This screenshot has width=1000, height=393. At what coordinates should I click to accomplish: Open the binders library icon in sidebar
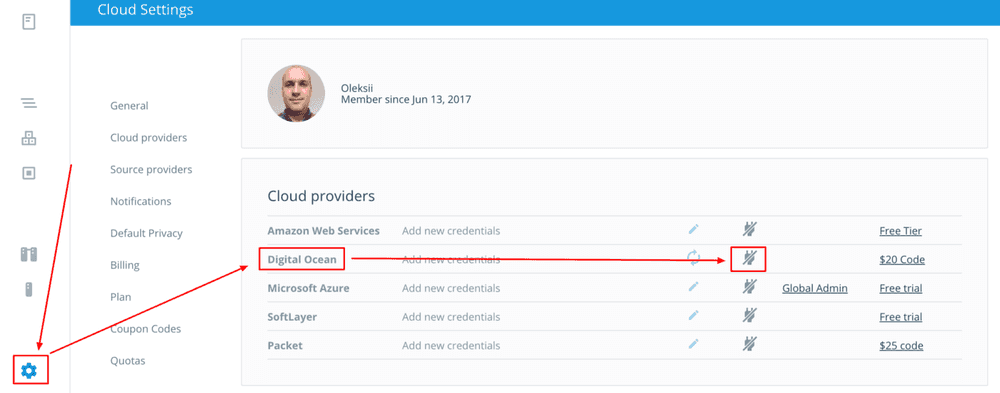(x=29, y=255)
